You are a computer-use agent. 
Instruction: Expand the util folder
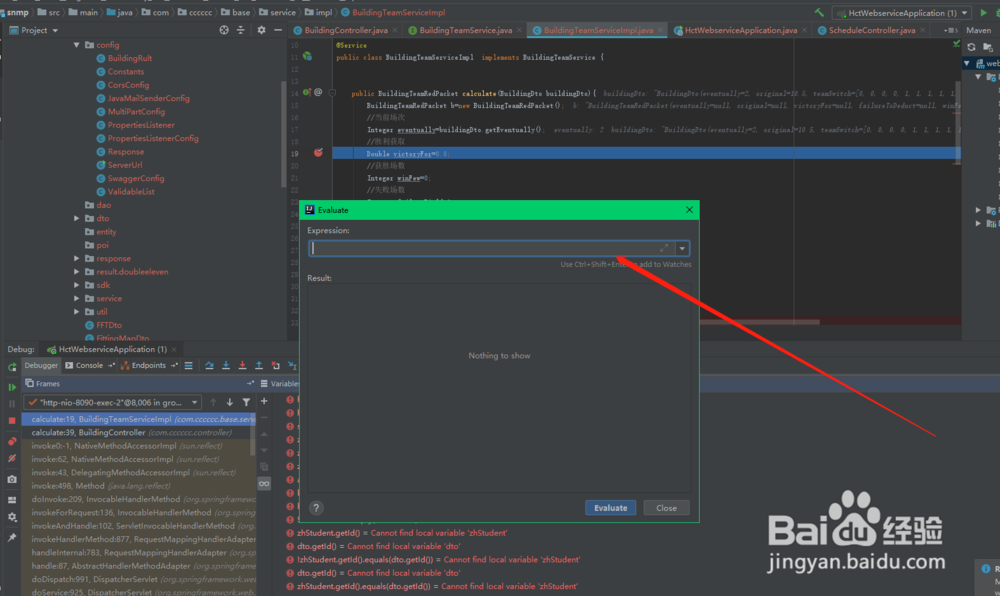coord(77,312)
